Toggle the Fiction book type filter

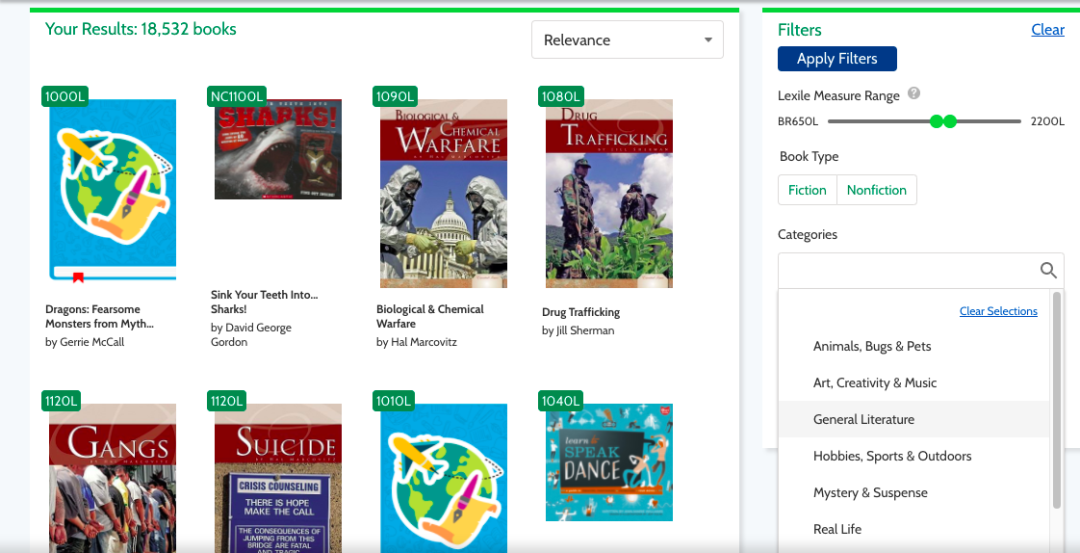coord(807,190)
